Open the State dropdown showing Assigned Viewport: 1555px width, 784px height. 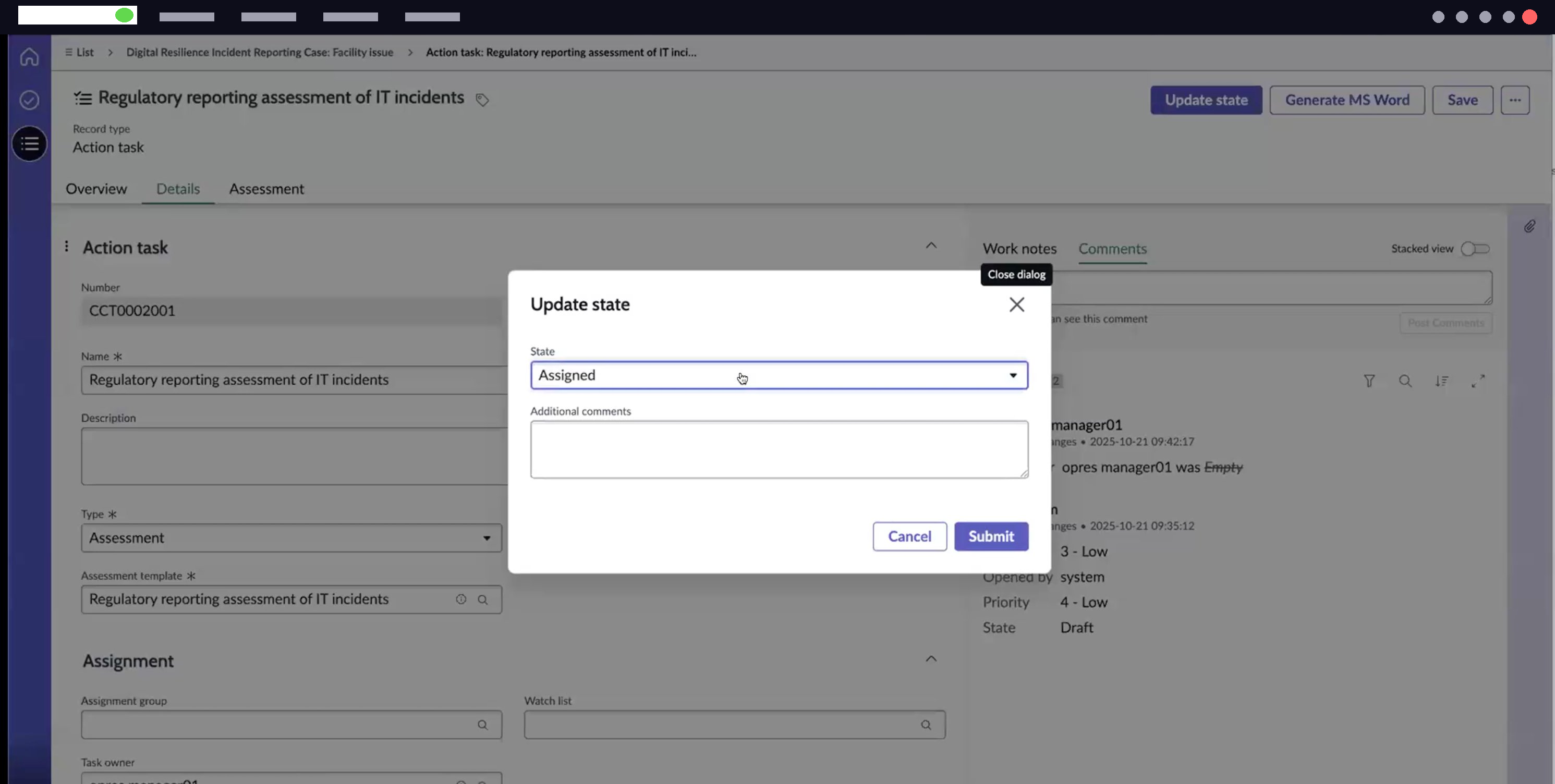tap(779, 375)
